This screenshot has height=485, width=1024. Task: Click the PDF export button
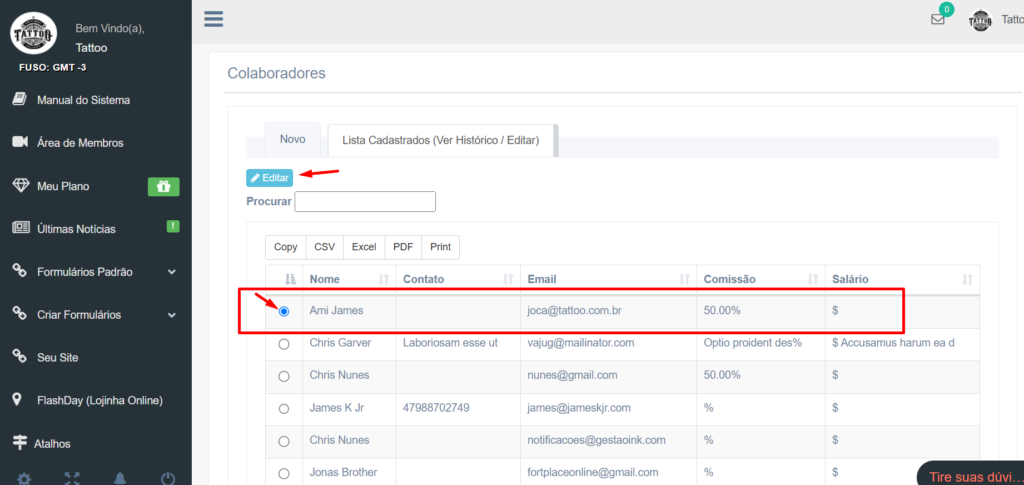404,247
